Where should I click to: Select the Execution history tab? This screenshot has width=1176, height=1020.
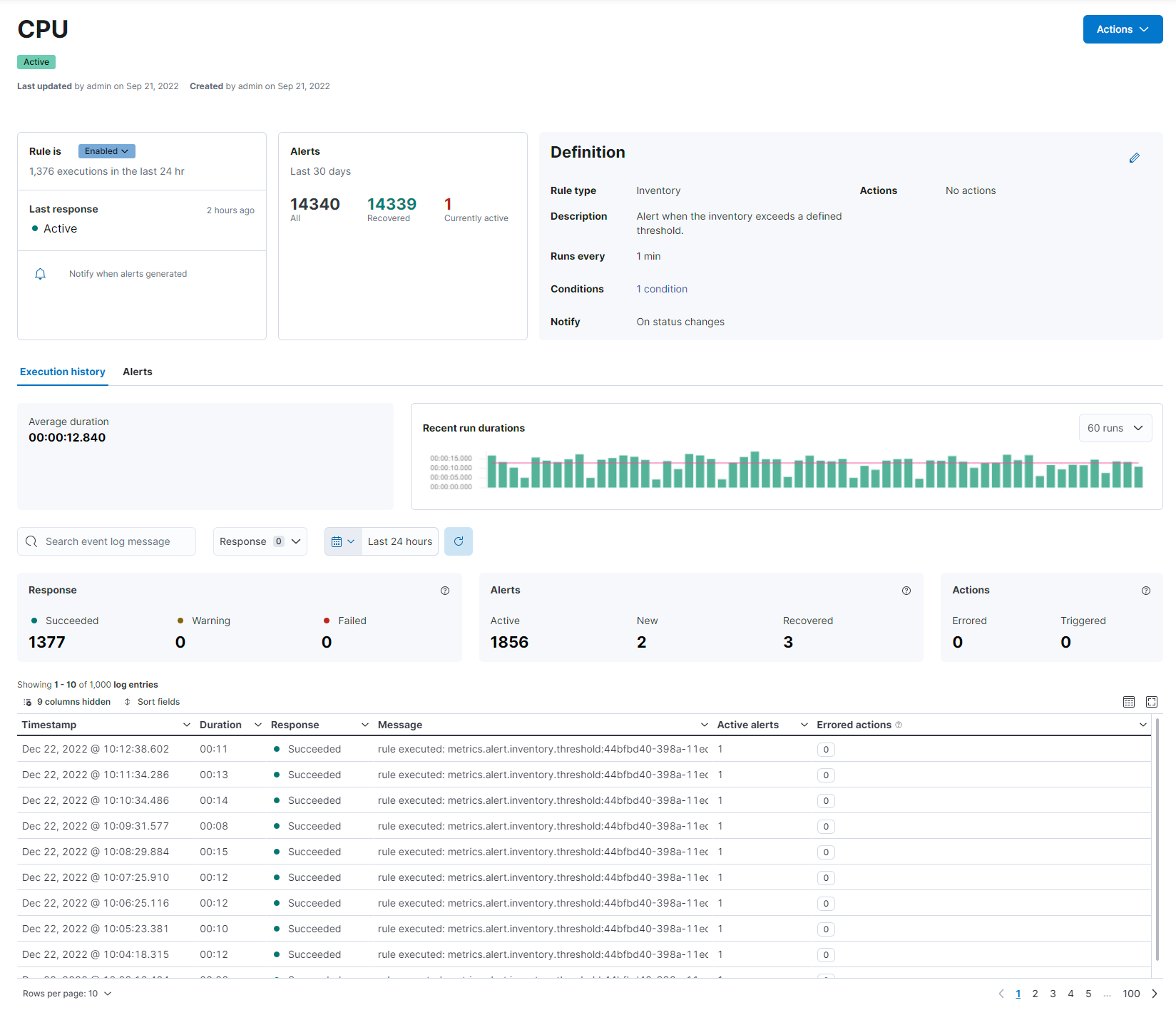coord(63,372)
